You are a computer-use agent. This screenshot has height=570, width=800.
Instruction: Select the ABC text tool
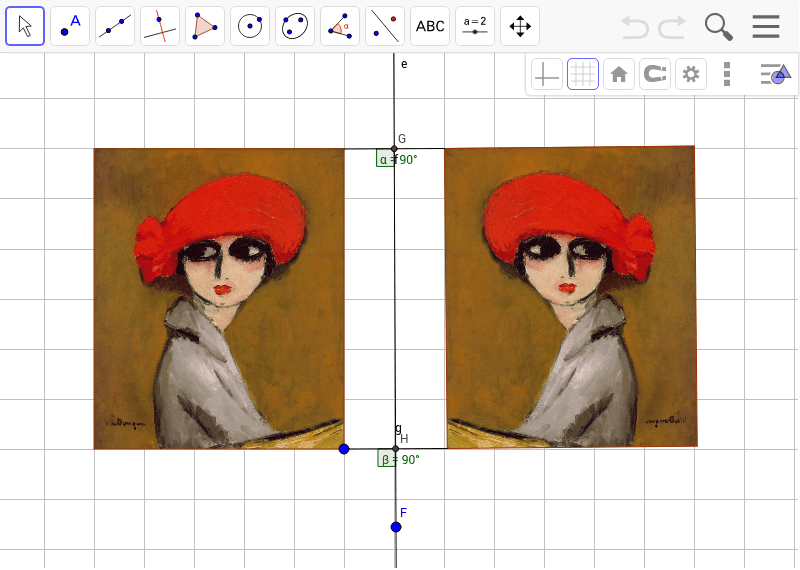[430, 26]
